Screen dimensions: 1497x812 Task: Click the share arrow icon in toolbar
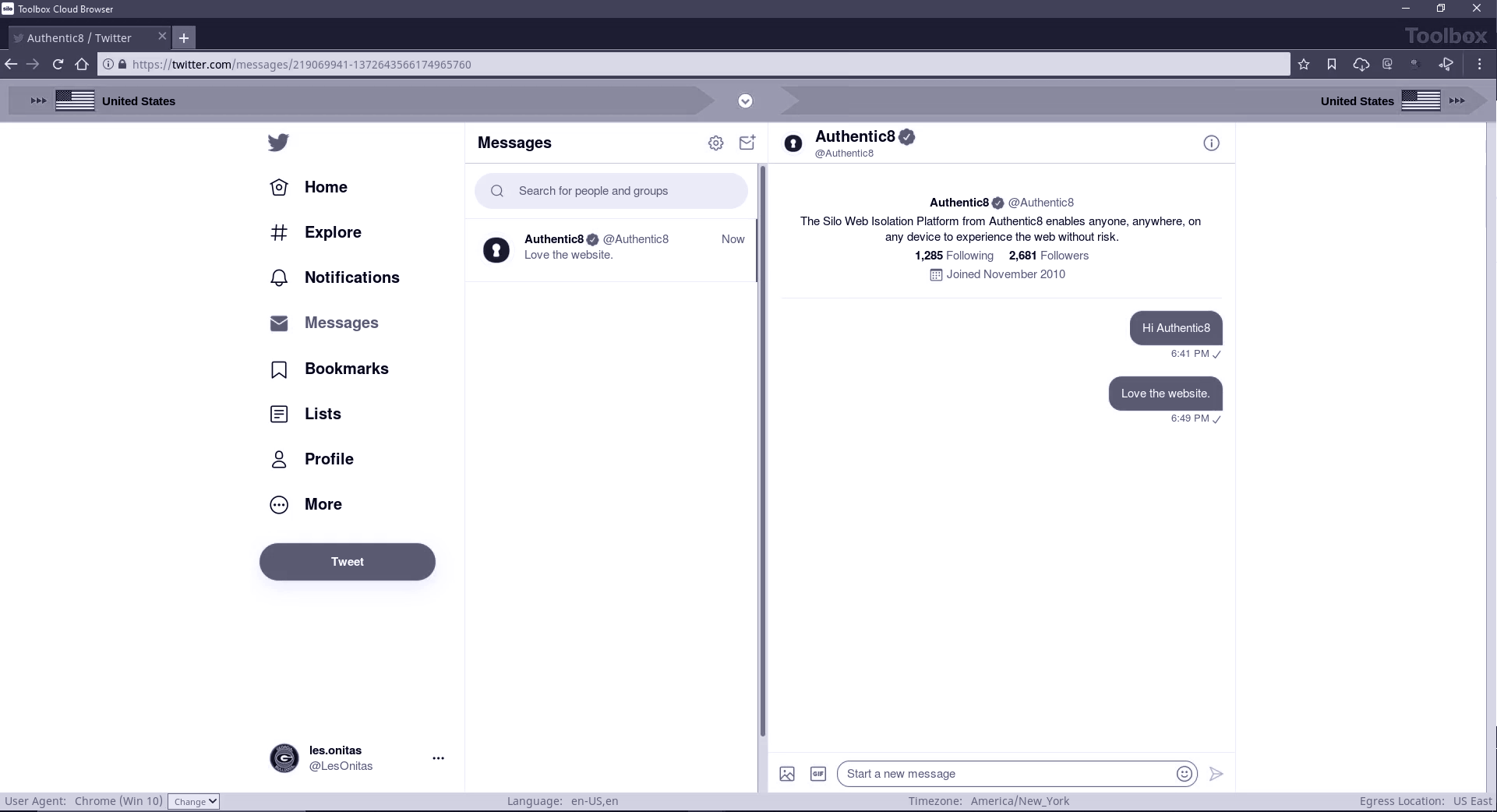point(1446,65)
